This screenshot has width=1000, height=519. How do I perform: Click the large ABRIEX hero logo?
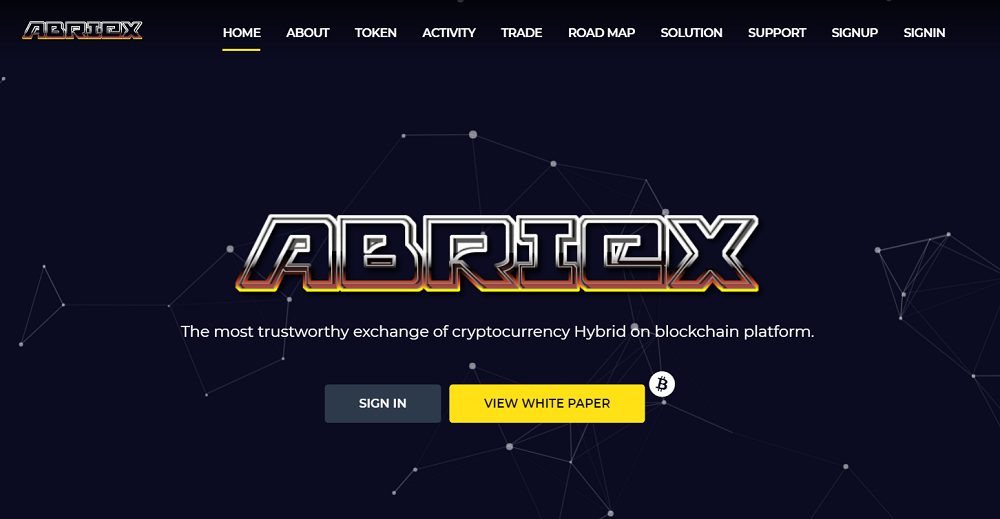[x=498, y=253]
